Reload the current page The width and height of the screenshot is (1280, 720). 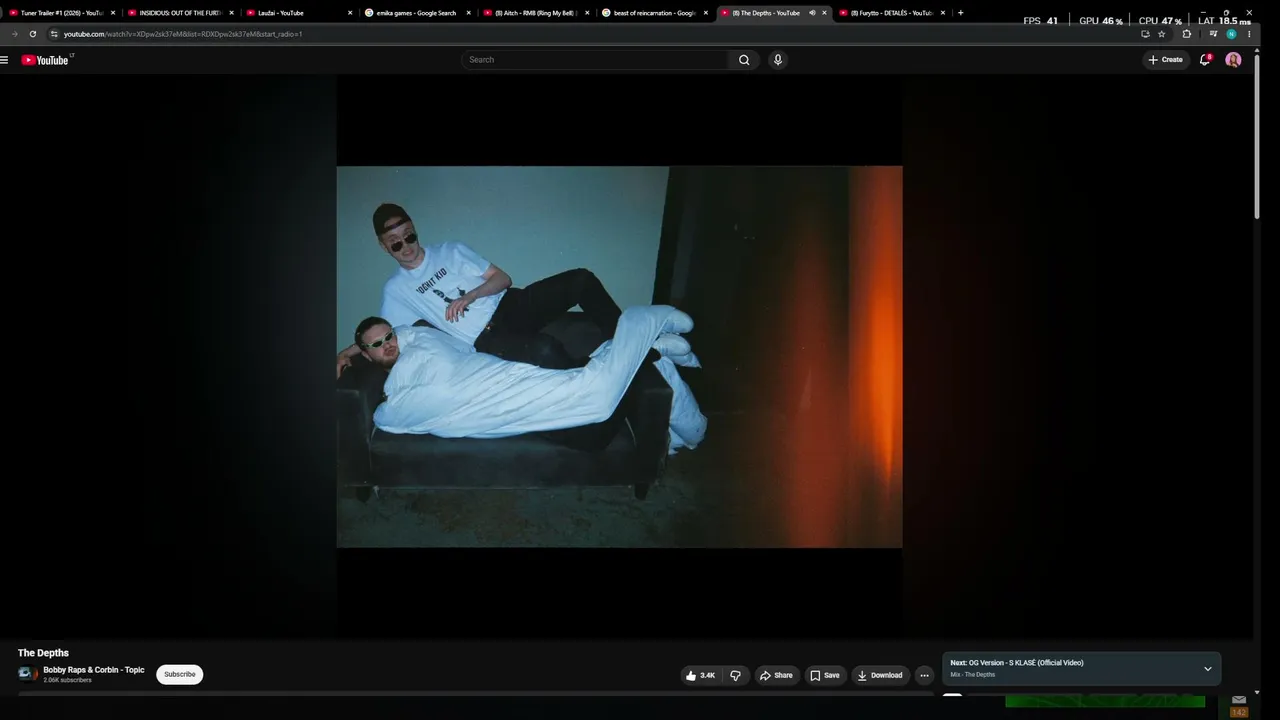point(33,34)
